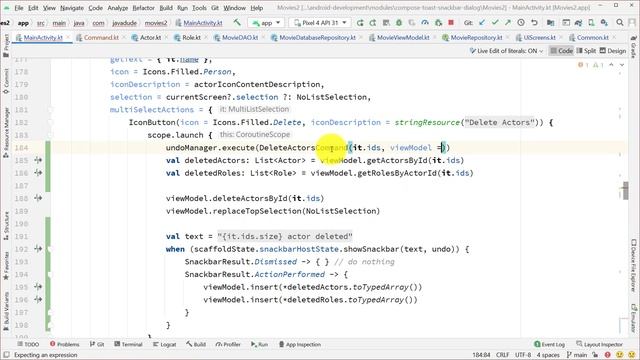Open the Profiler tool window

(228, 344)
